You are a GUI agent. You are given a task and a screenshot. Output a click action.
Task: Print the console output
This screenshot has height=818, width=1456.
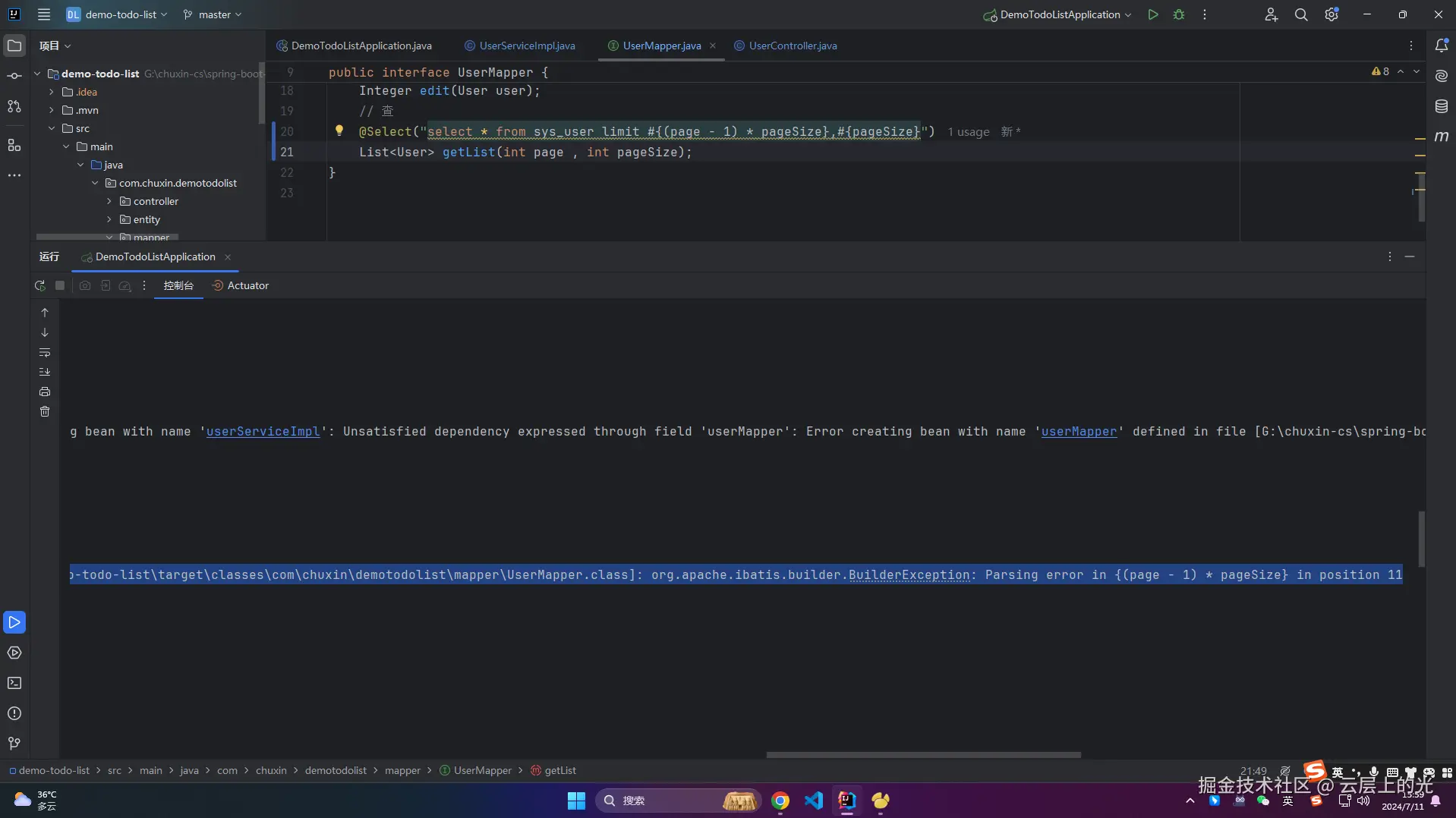pos(45,392)
